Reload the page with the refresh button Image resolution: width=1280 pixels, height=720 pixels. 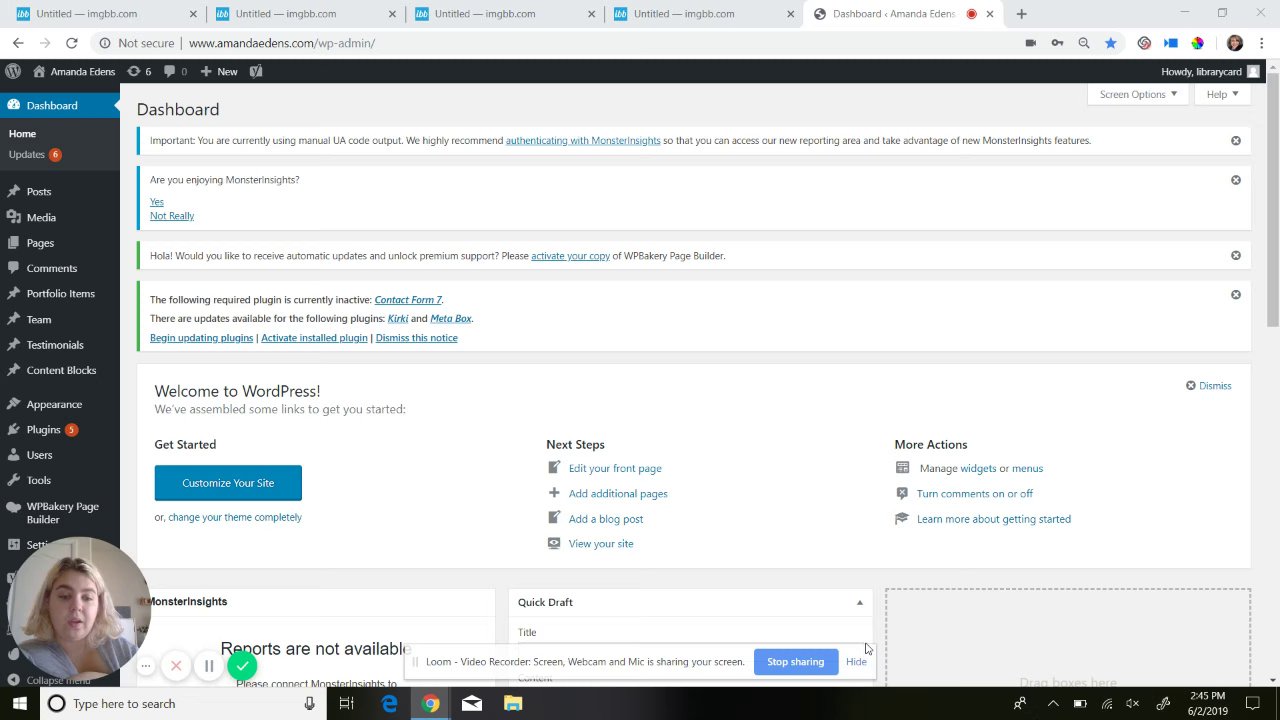72,43
